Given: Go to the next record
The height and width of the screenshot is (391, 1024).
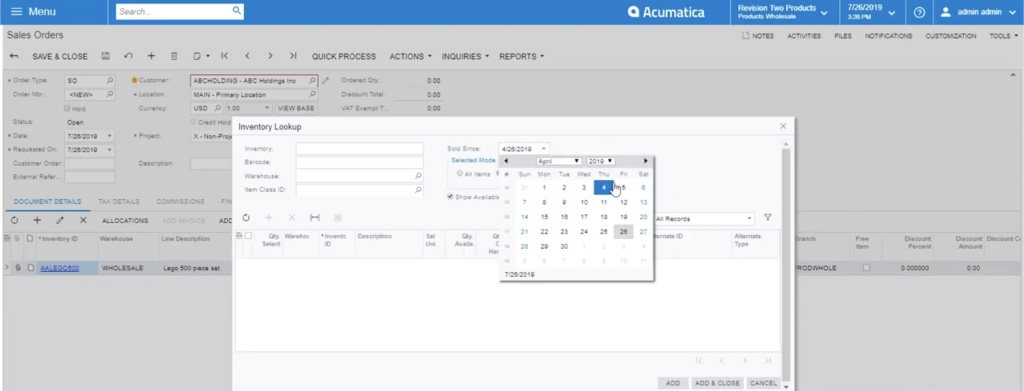Looking at the screenshot, I should (270, 56).
